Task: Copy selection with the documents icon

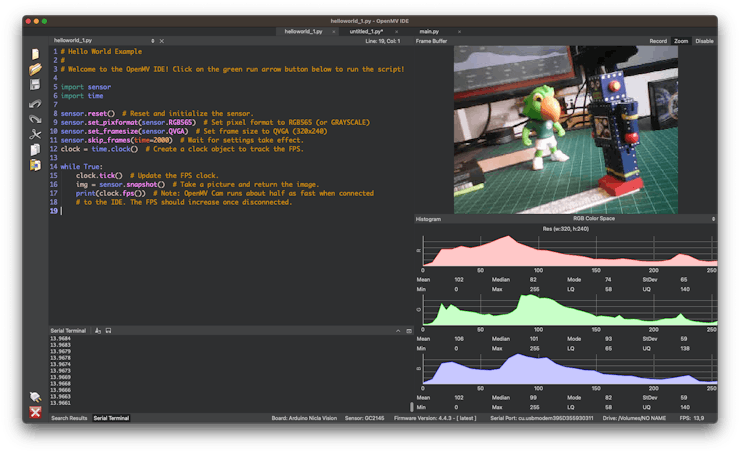Action: (x=35, y=150)
